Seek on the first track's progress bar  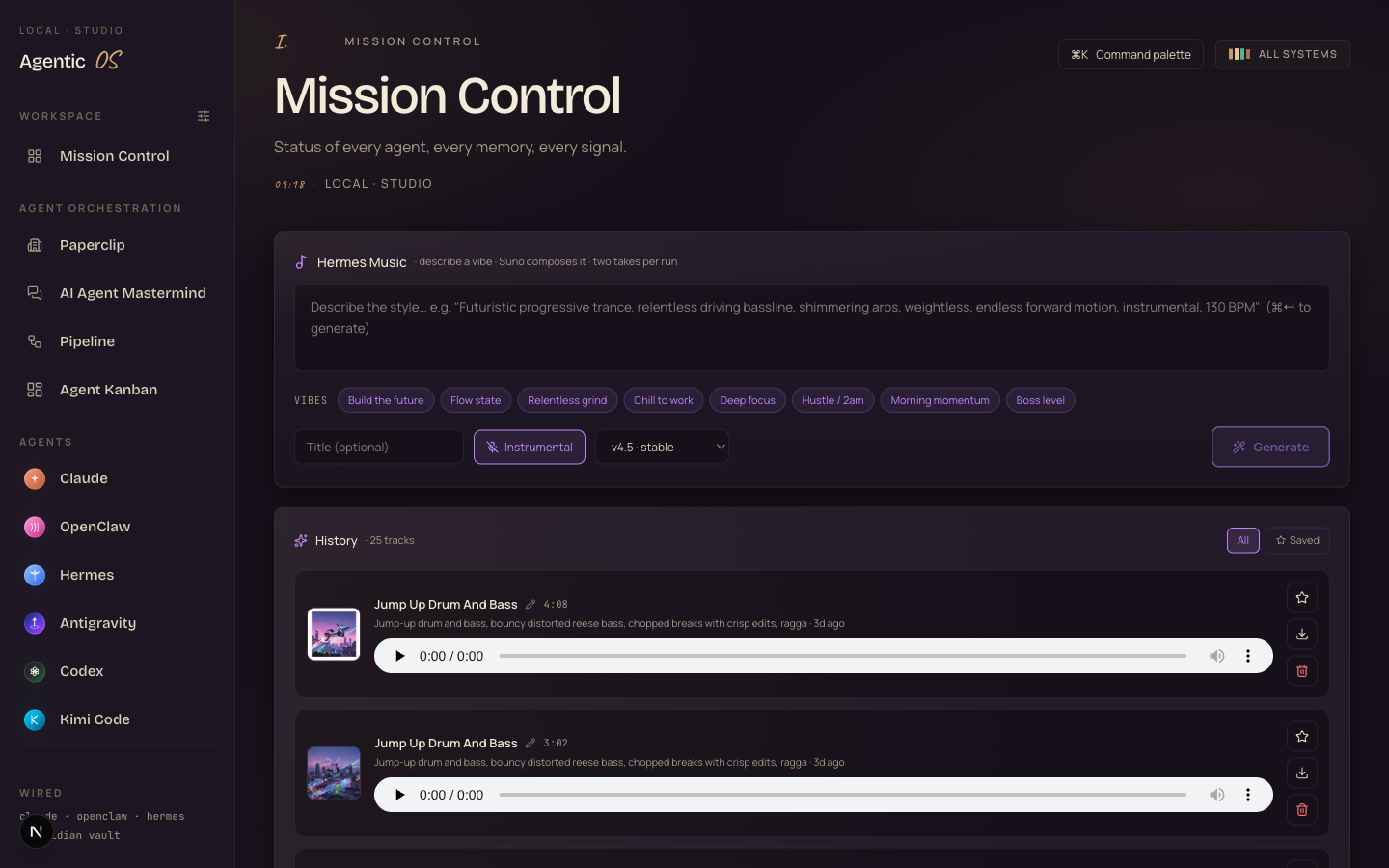[x=843, y=656]
